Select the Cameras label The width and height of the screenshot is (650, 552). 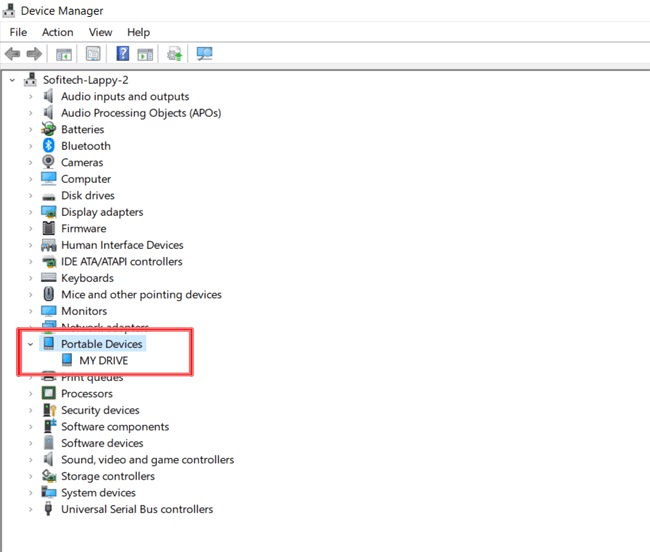(82, 162)
